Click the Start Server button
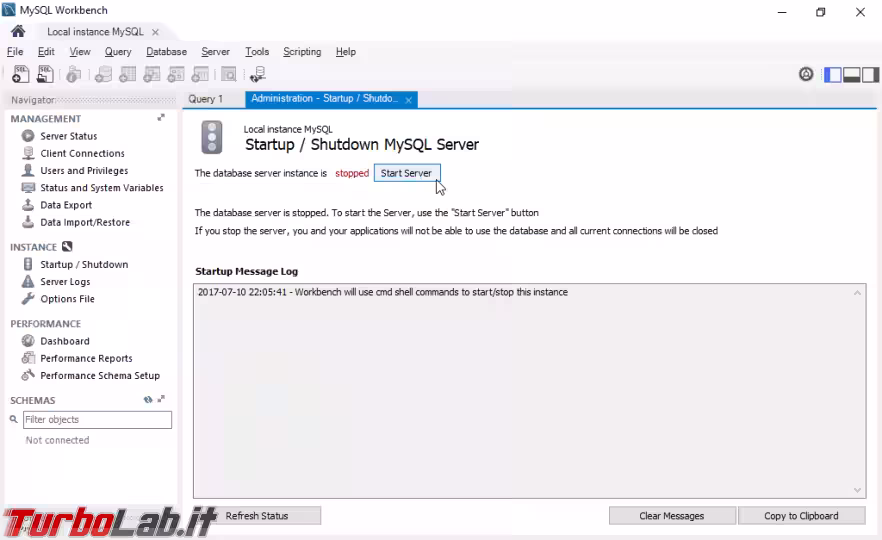Viewport: 882px width, 540px height. 407,173
